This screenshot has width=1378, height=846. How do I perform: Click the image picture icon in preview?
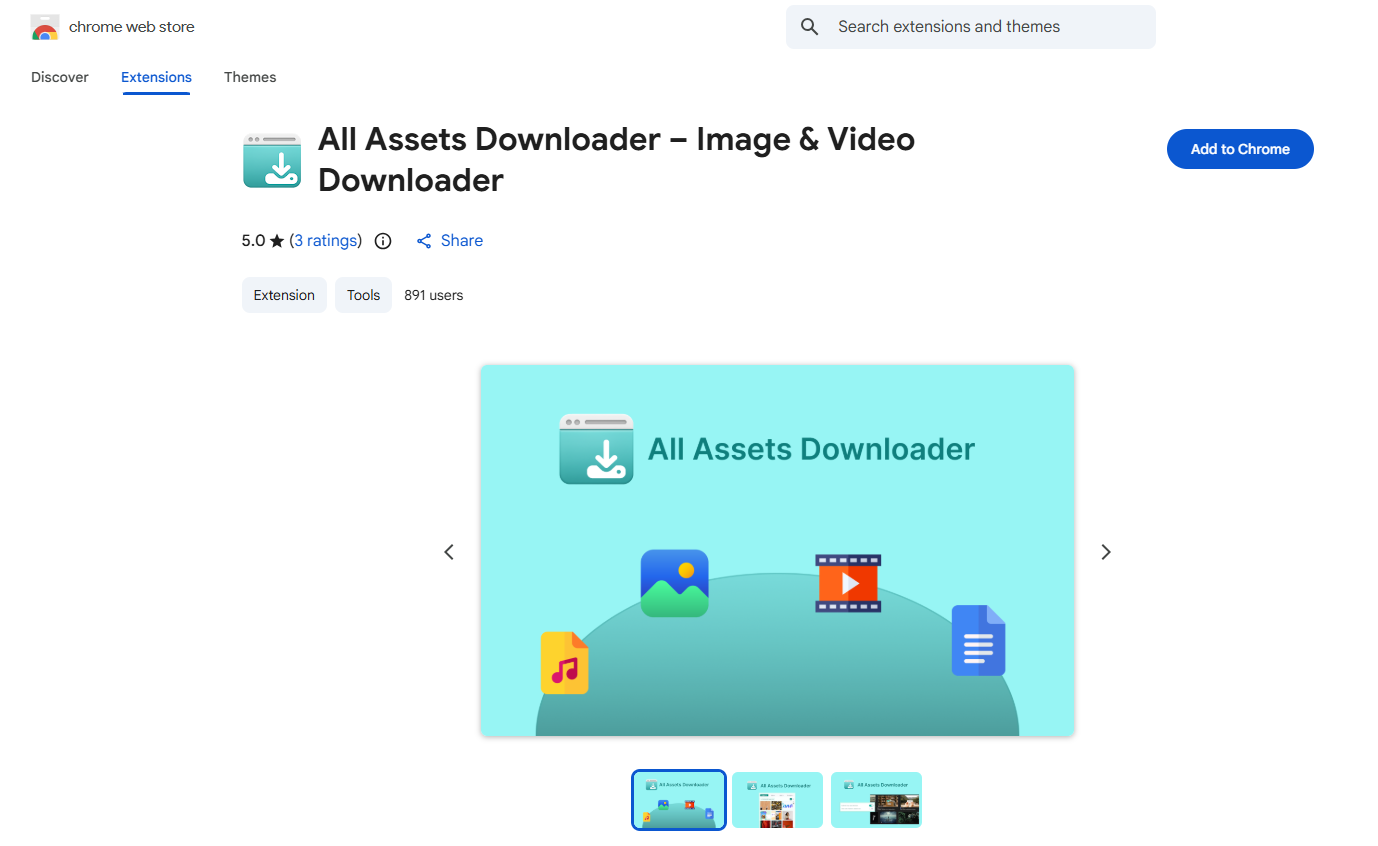pyautogui.click(x=675, y=583)
